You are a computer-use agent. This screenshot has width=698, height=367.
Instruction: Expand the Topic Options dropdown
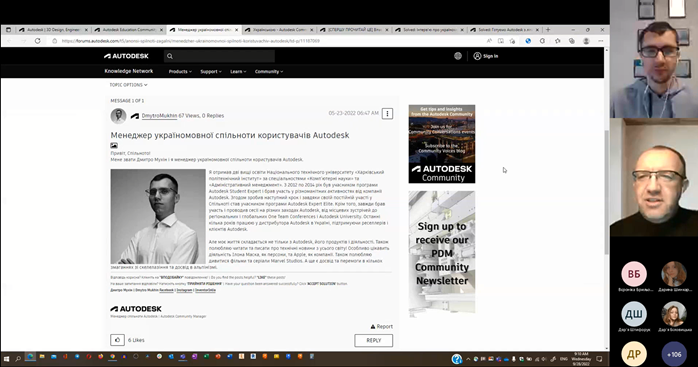coord(128,85)
